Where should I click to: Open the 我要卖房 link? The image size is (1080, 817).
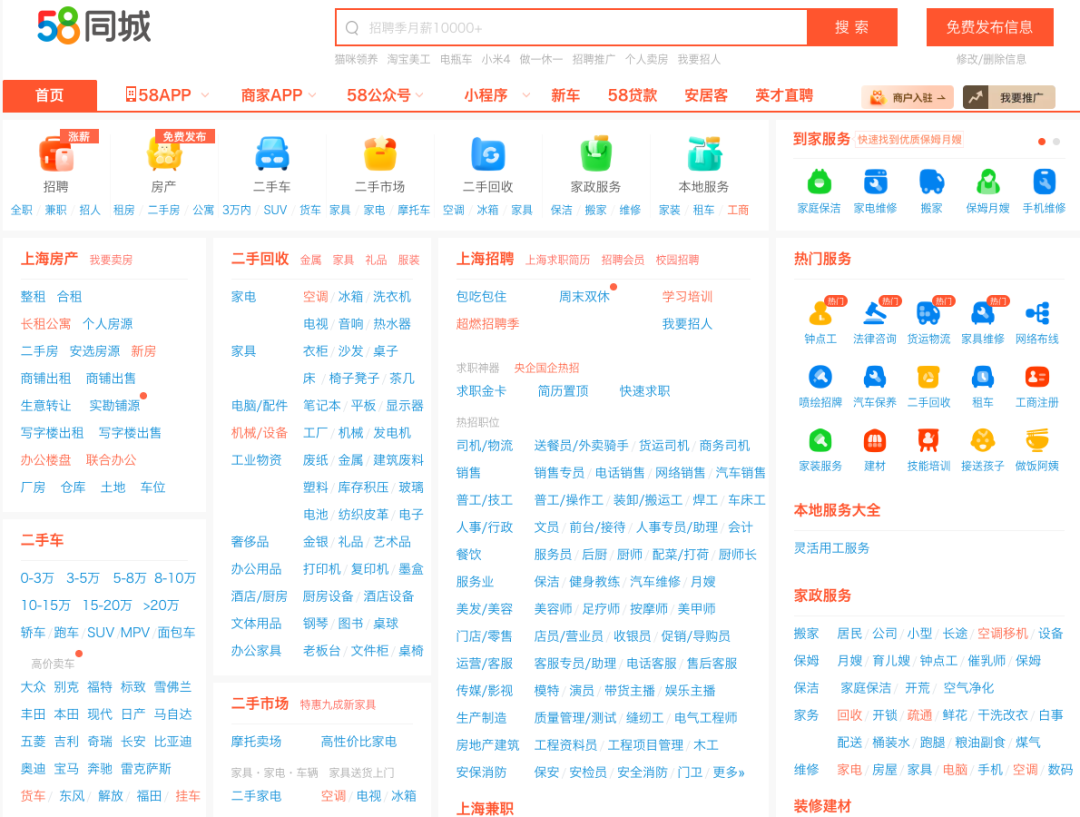click(111, 260)
